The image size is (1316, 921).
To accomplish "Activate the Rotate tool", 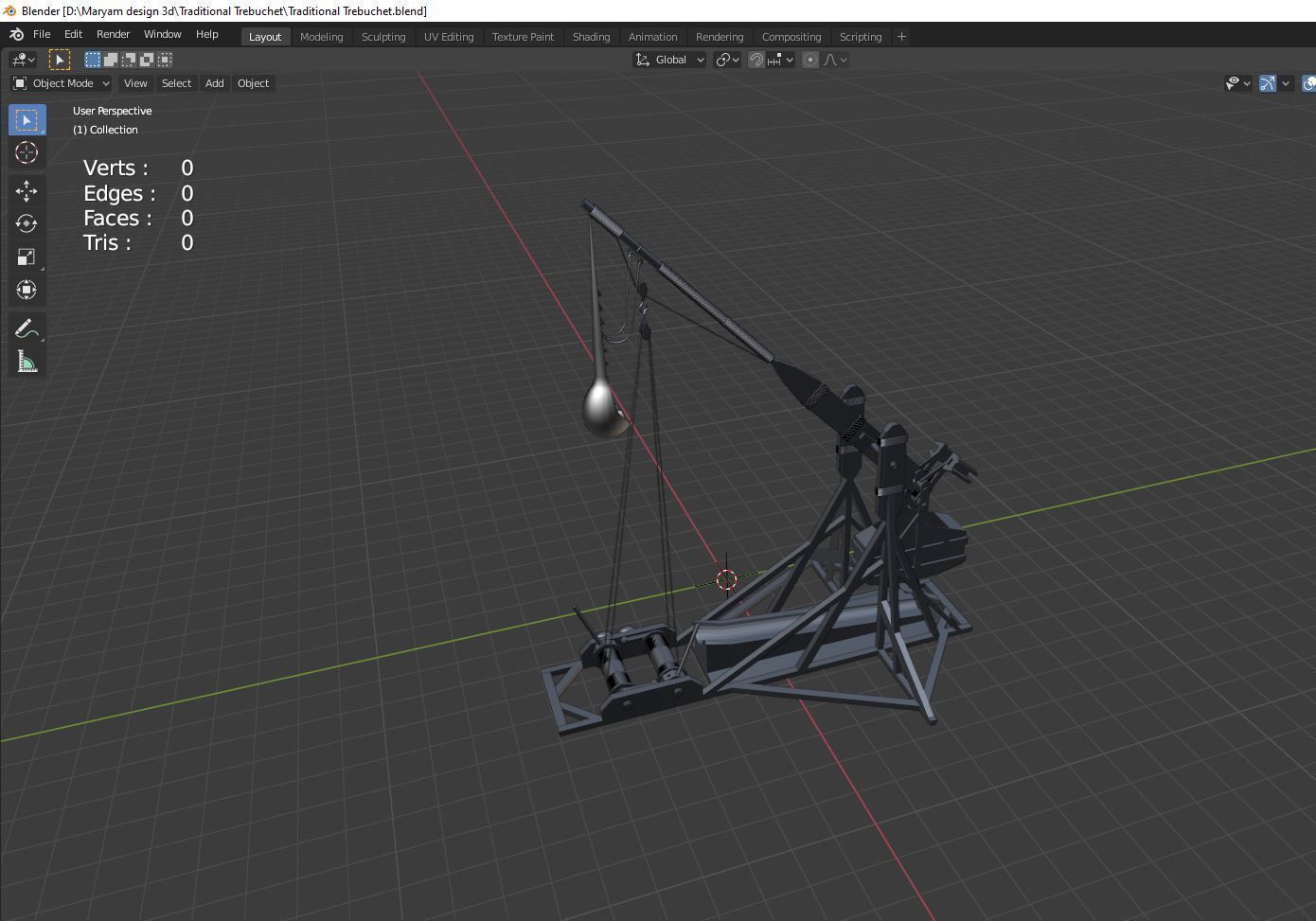I will click(x=27, y=223).
